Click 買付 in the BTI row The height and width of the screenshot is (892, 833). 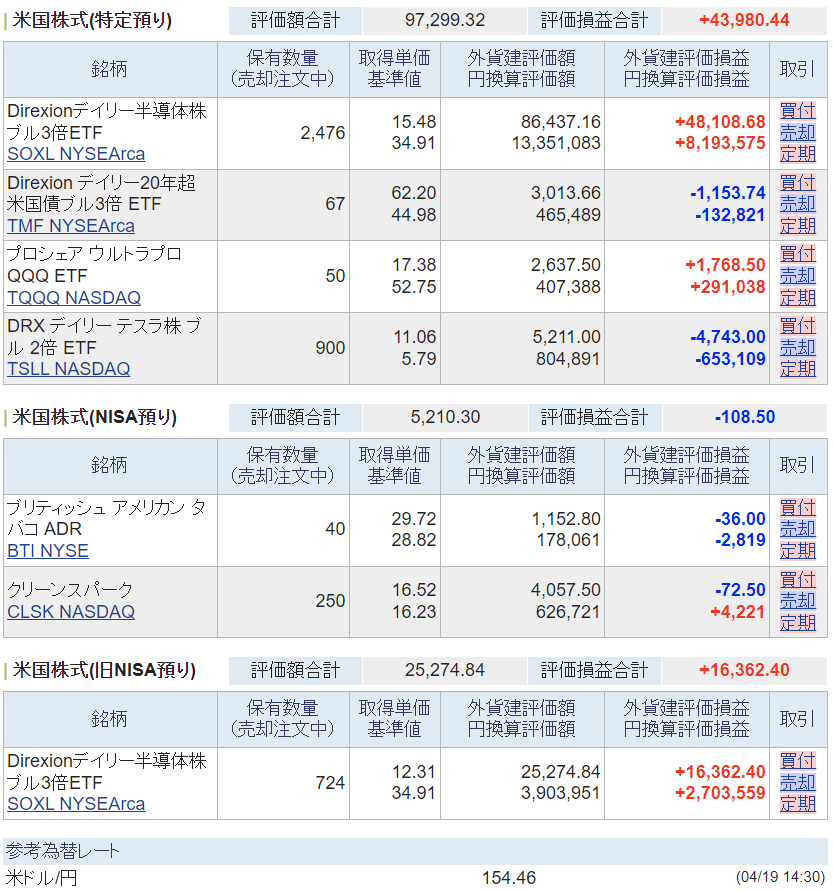click(x=798, y=507)
